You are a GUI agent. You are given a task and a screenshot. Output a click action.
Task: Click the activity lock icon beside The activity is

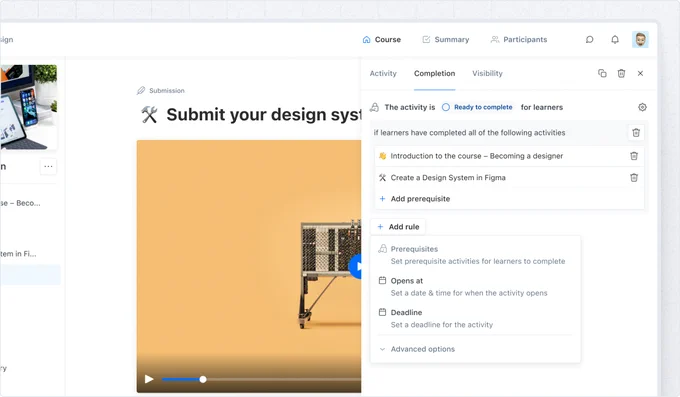point(374,107)
